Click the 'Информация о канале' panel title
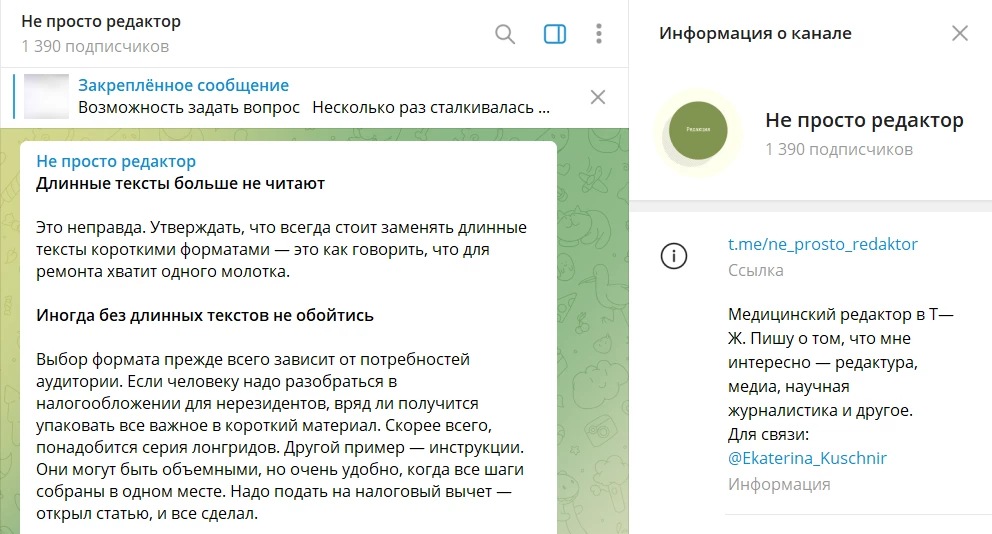The width and height of the screenshot is (992, 534). click(x=755, y=34)
